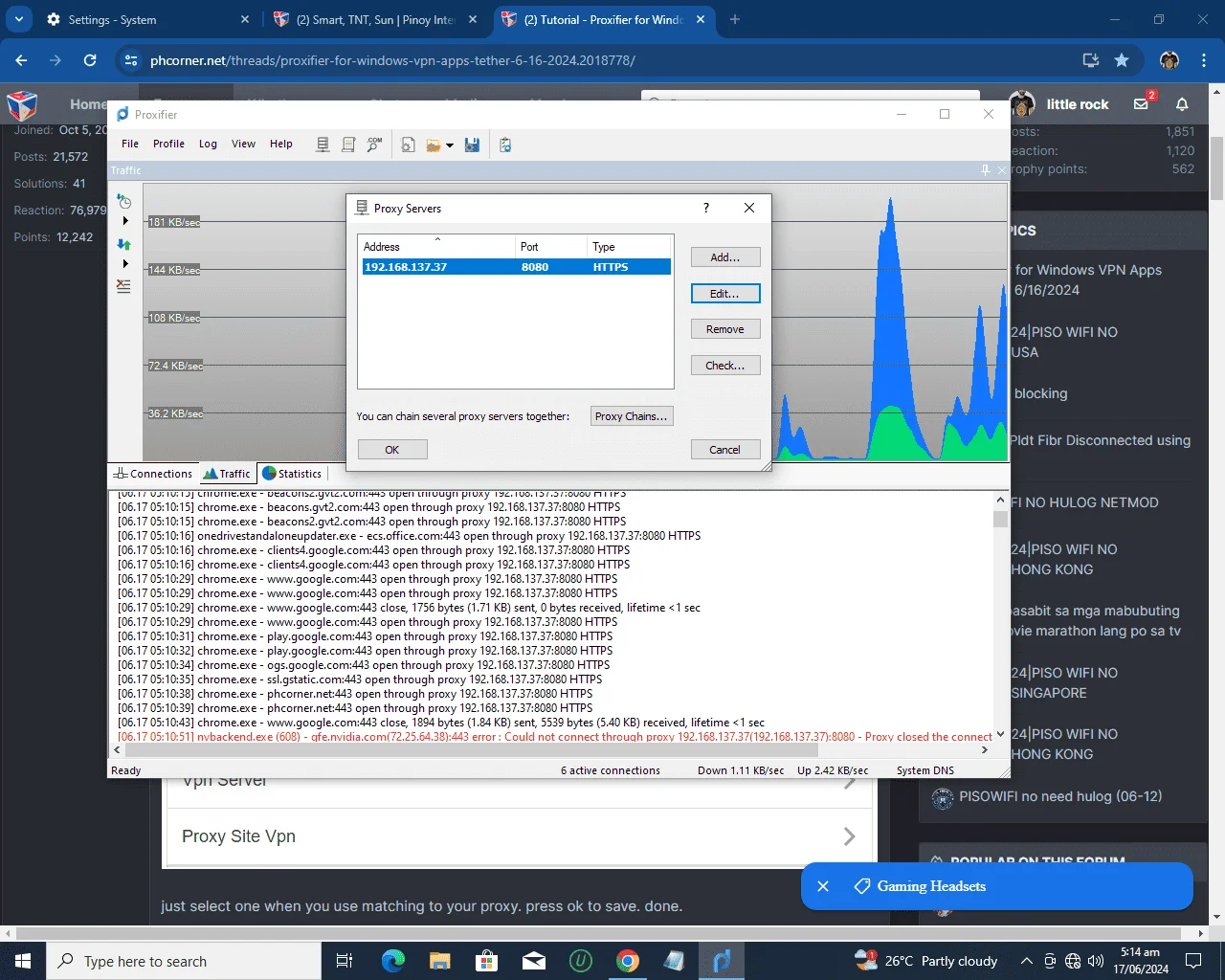
Task: Click the install app icon in address bar
Action: click(x=1090, y=60)
